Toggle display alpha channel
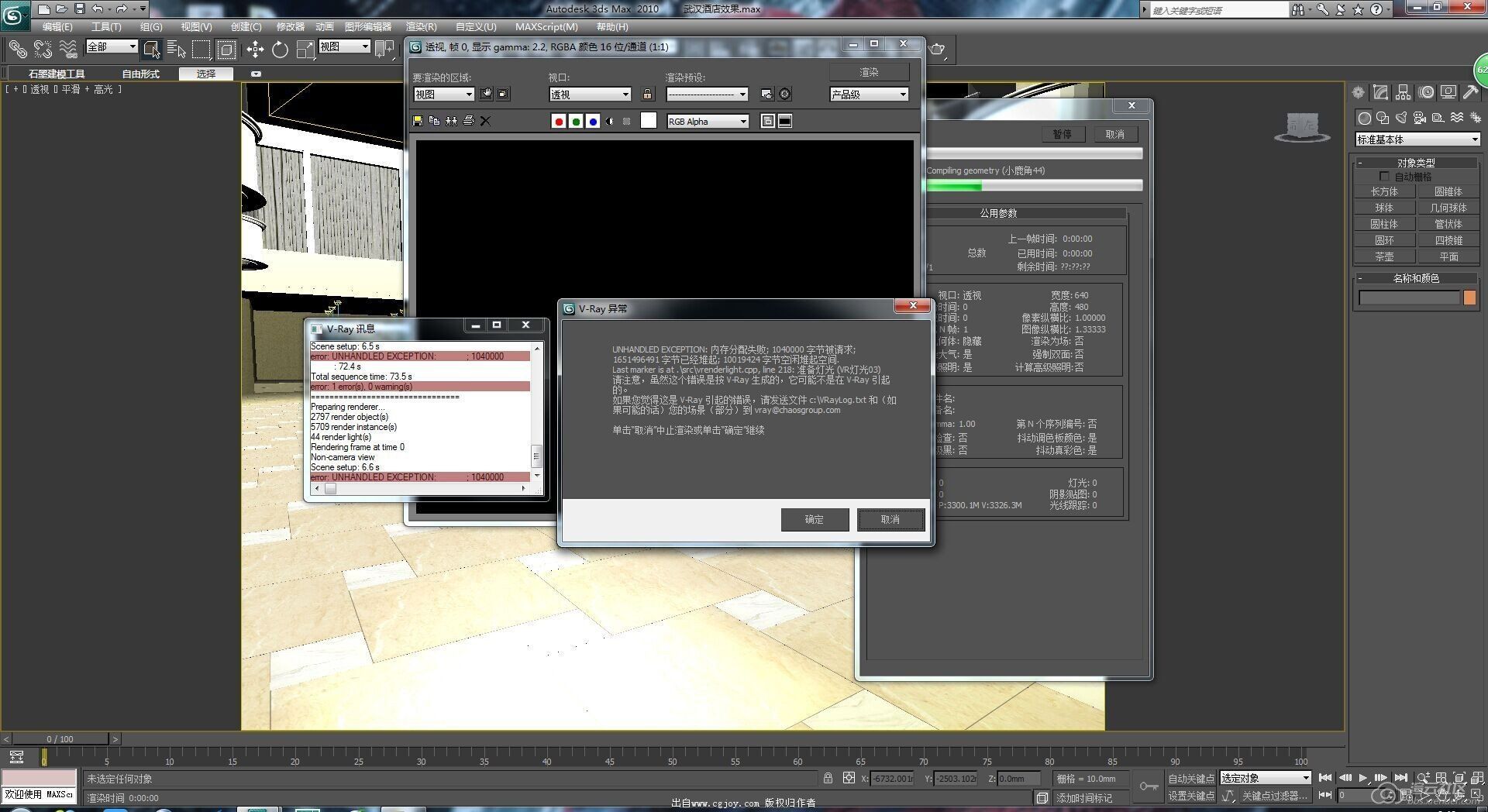Image resolution: width=1488 pixels, height=812 pixels. (x=610, y=121)
